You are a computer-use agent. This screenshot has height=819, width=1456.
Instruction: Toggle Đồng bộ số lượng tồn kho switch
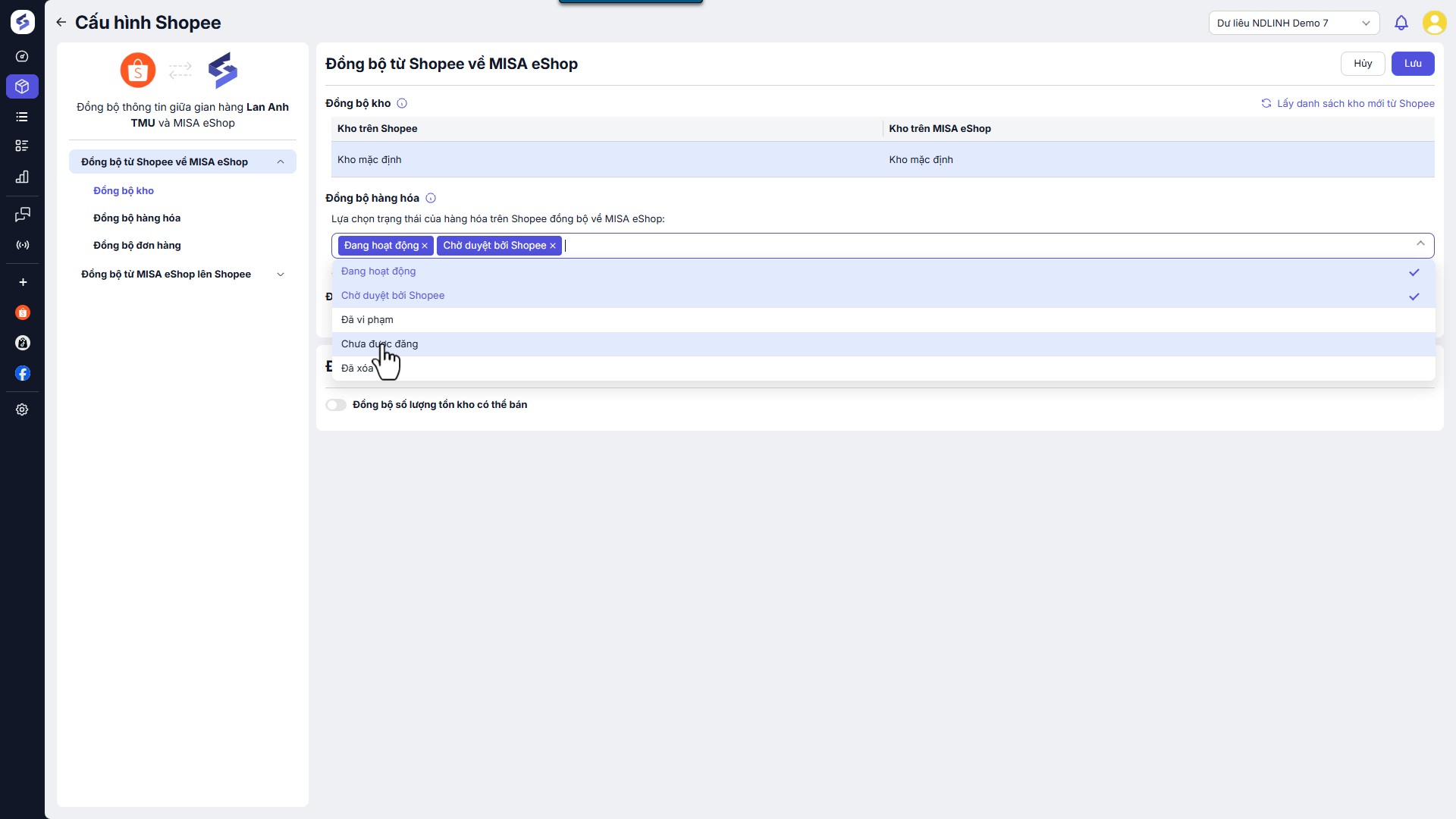click(336, 405)
